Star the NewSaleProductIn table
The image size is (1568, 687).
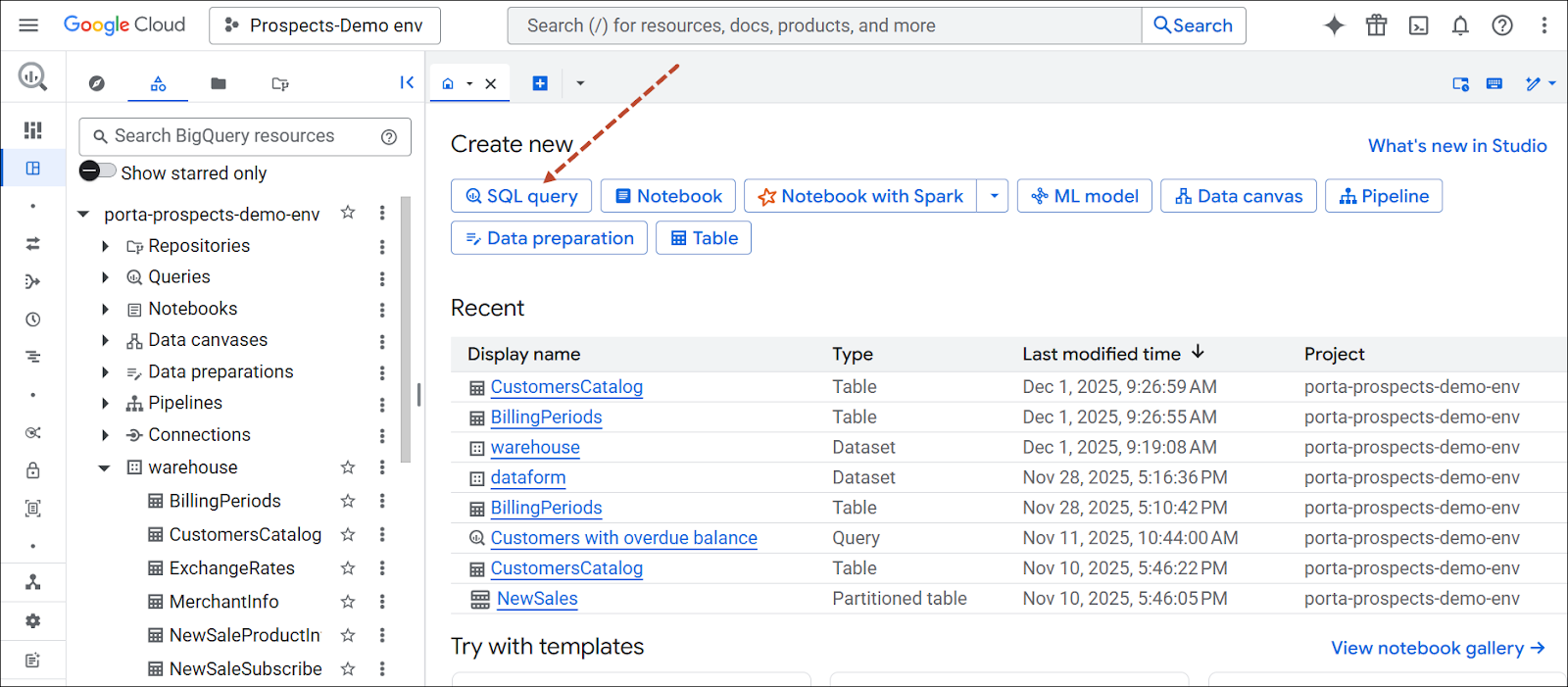point(348,635)
